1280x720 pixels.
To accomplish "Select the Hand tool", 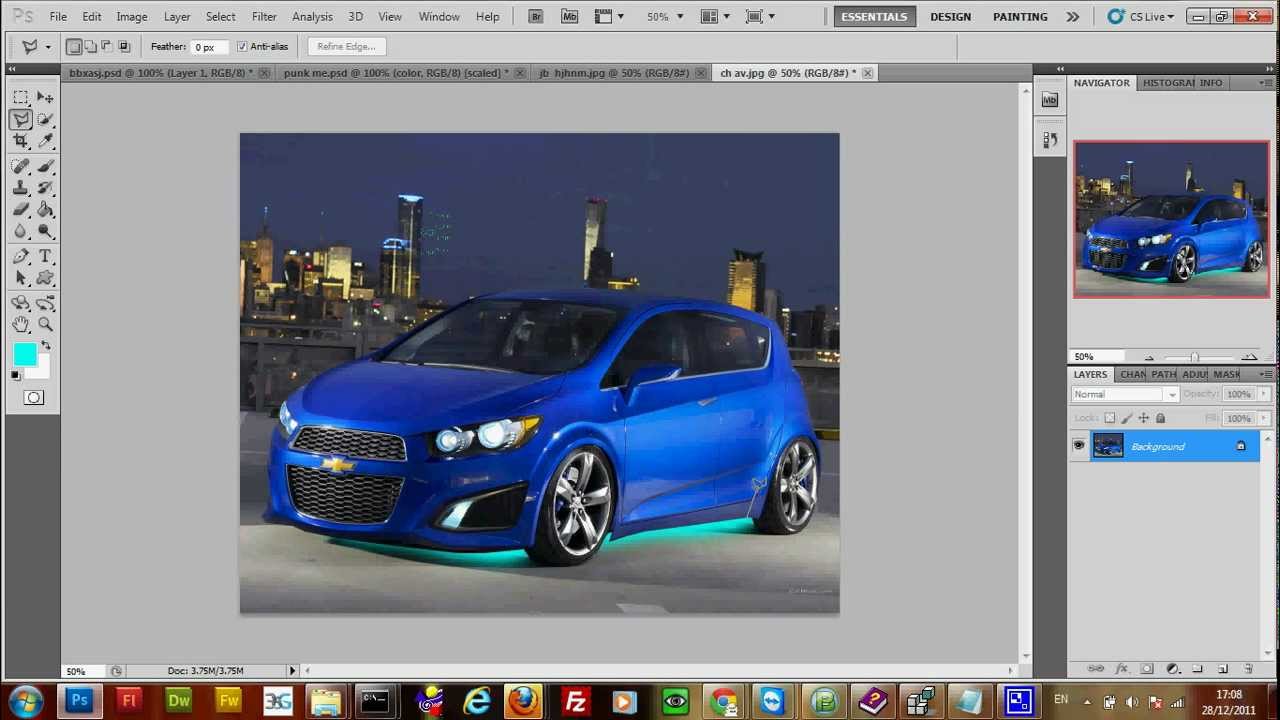I will 21,325.
